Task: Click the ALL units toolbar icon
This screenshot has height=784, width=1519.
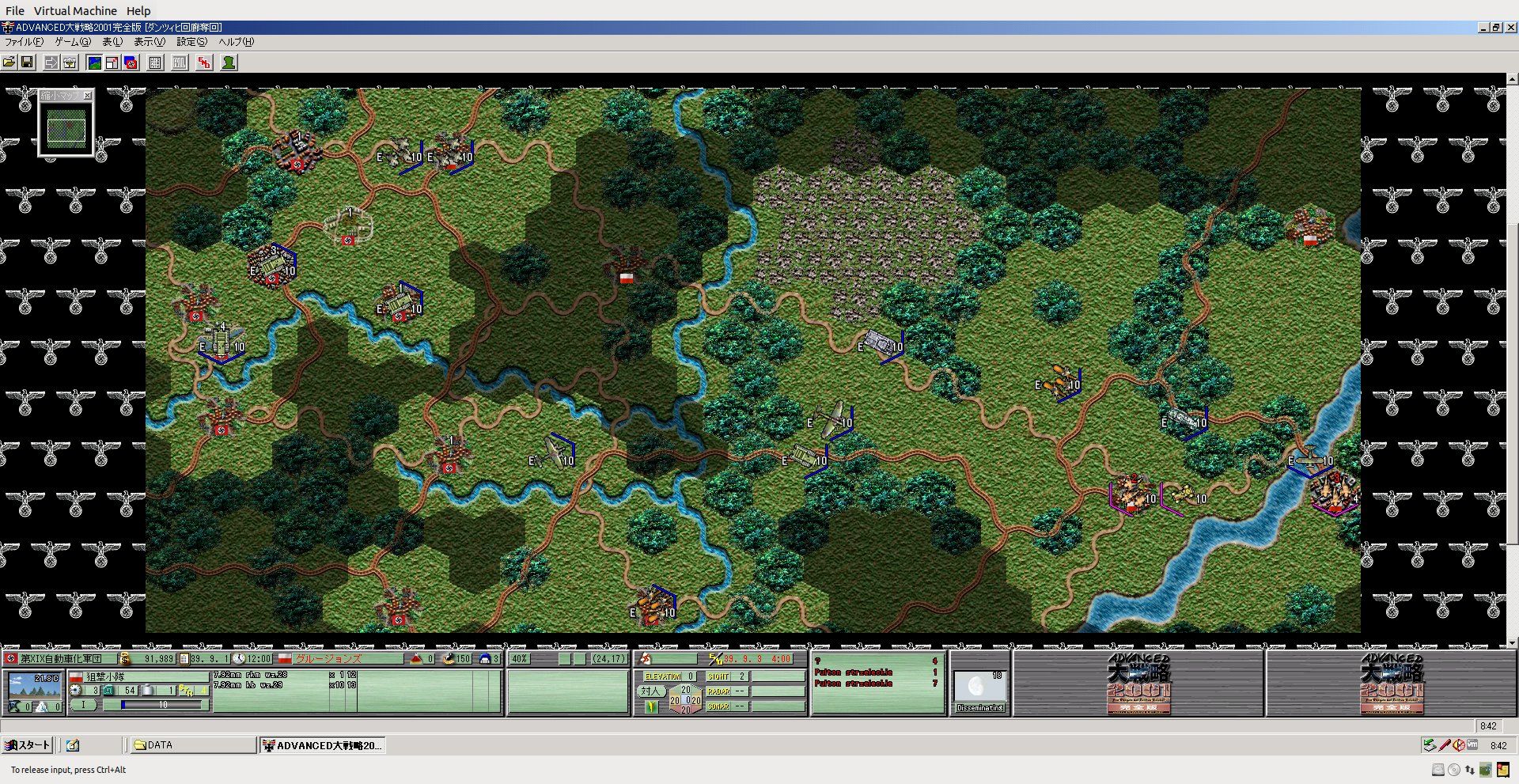Action: [180, 62]
